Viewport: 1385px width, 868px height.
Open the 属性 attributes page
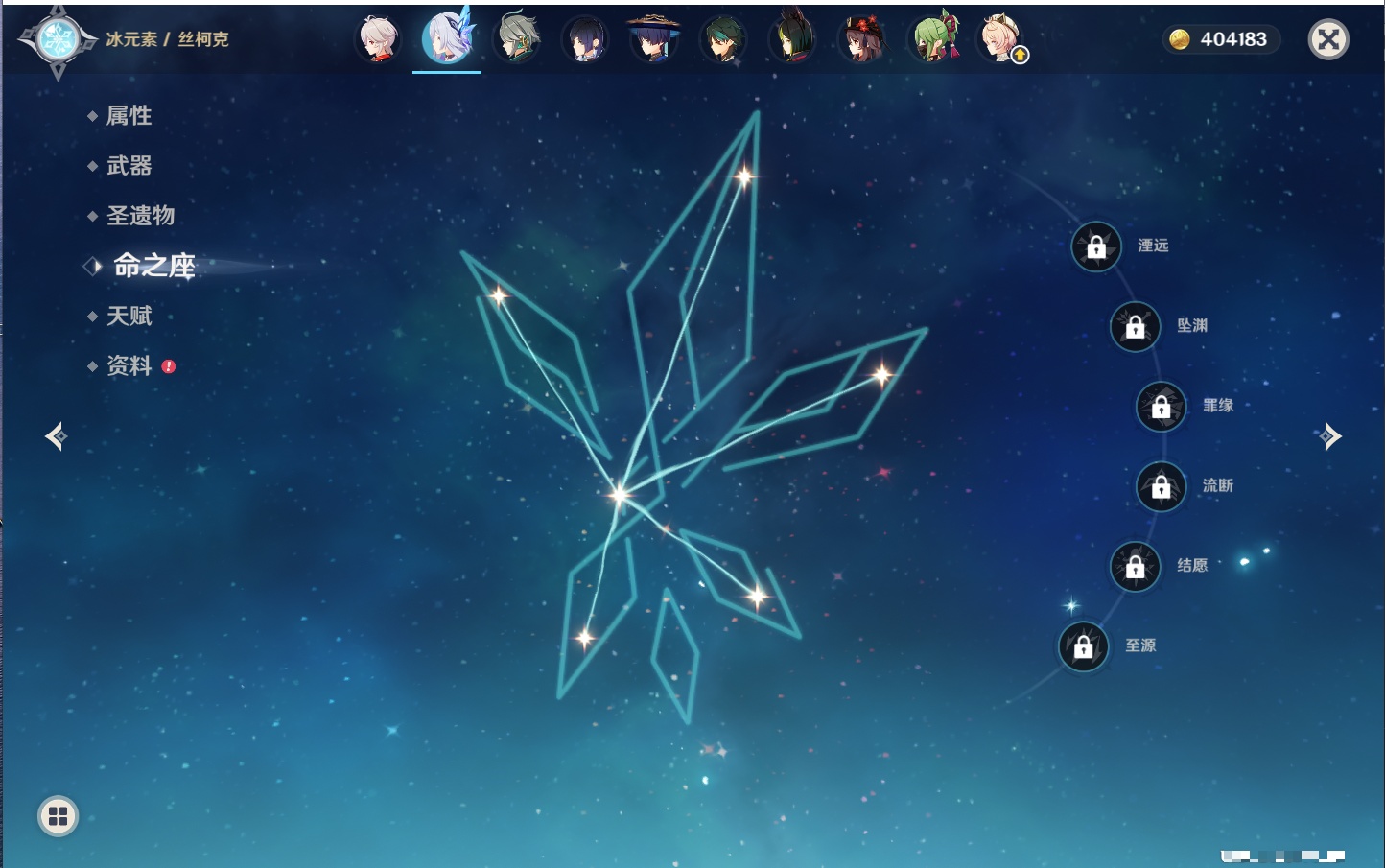(x=129, y=116)
